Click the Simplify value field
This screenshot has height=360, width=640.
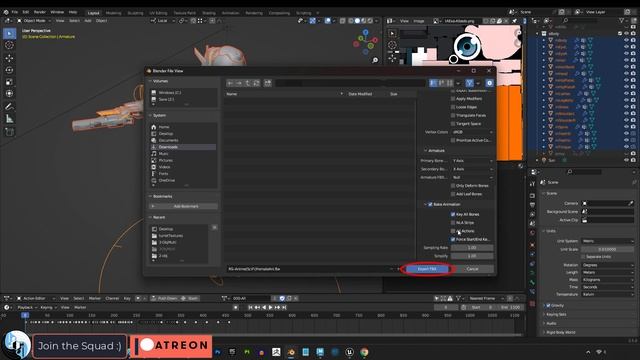point(472,256)
